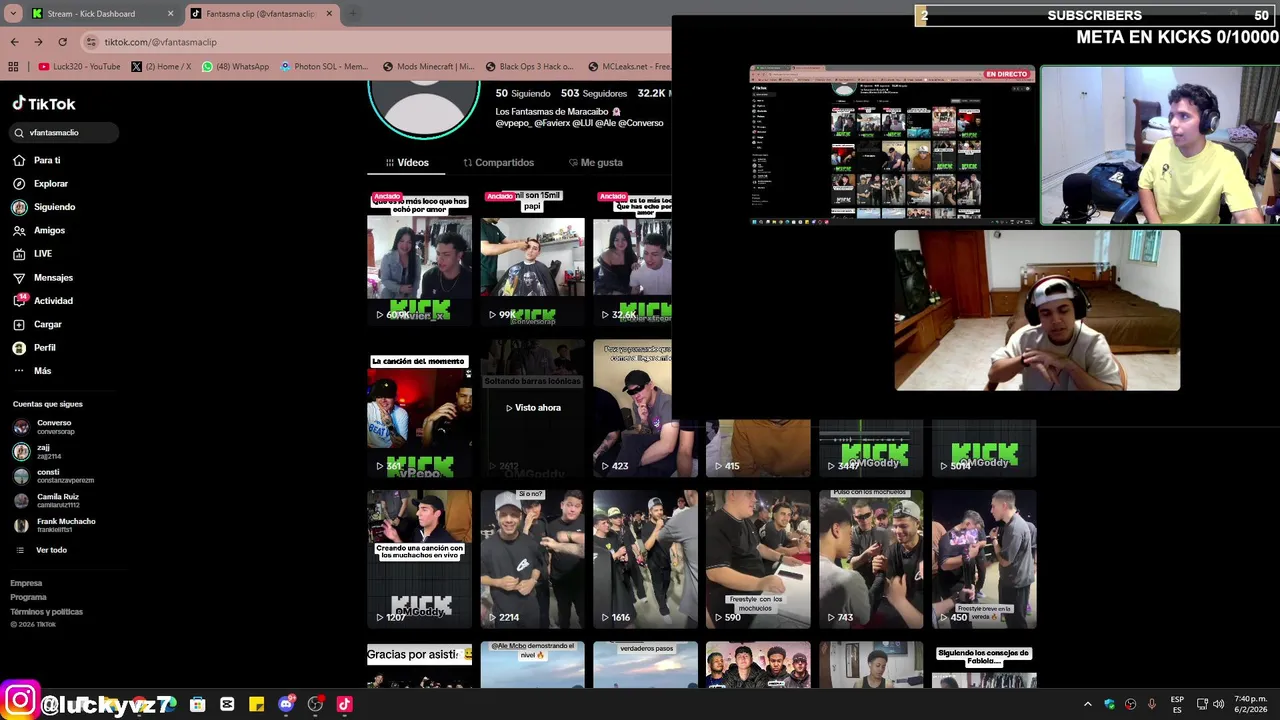
Task: Show hidden system tray icons
Action: [x=1088, y=704]
